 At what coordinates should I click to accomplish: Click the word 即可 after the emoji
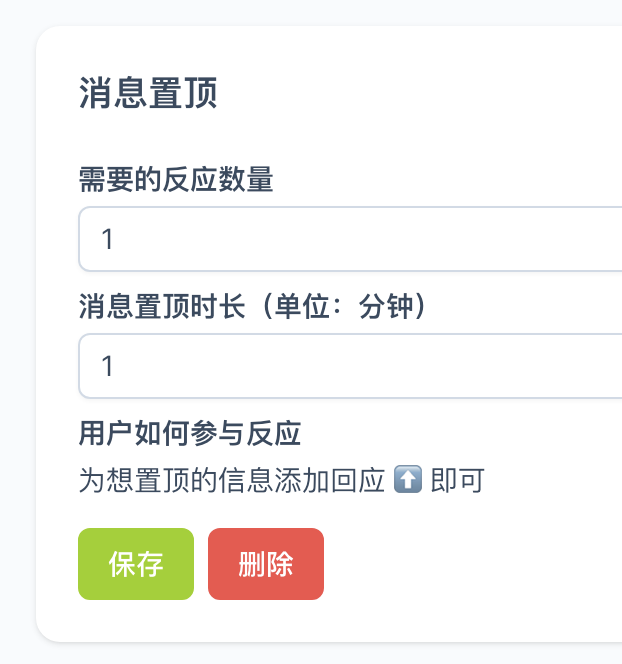pos(457,481)
